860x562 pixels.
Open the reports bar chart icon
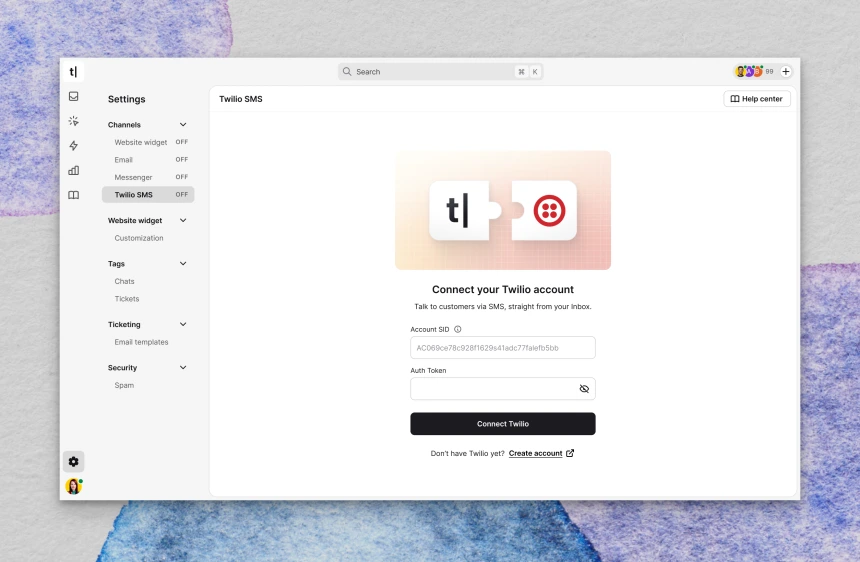(x=73, y=171)
